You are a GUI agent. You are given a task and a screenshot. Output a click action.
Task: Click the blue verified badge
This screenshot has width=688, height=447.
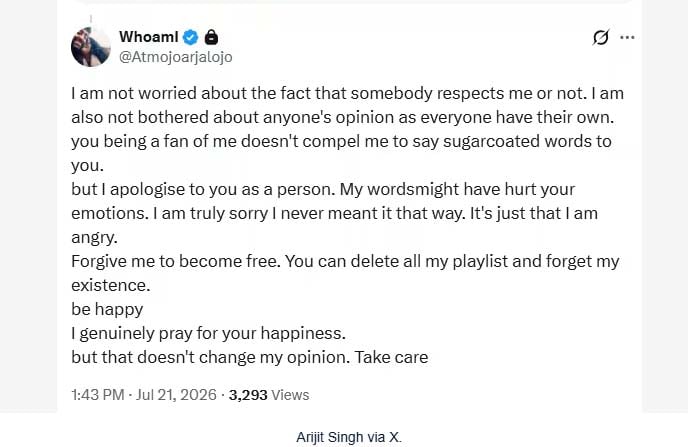pos(190,38)
